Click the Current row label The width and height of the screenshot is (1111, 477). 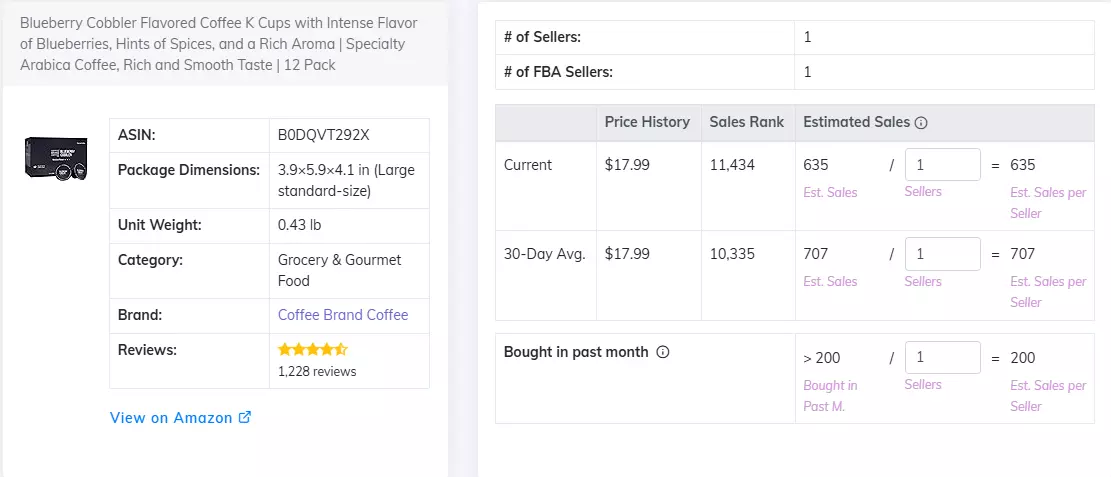527,165
